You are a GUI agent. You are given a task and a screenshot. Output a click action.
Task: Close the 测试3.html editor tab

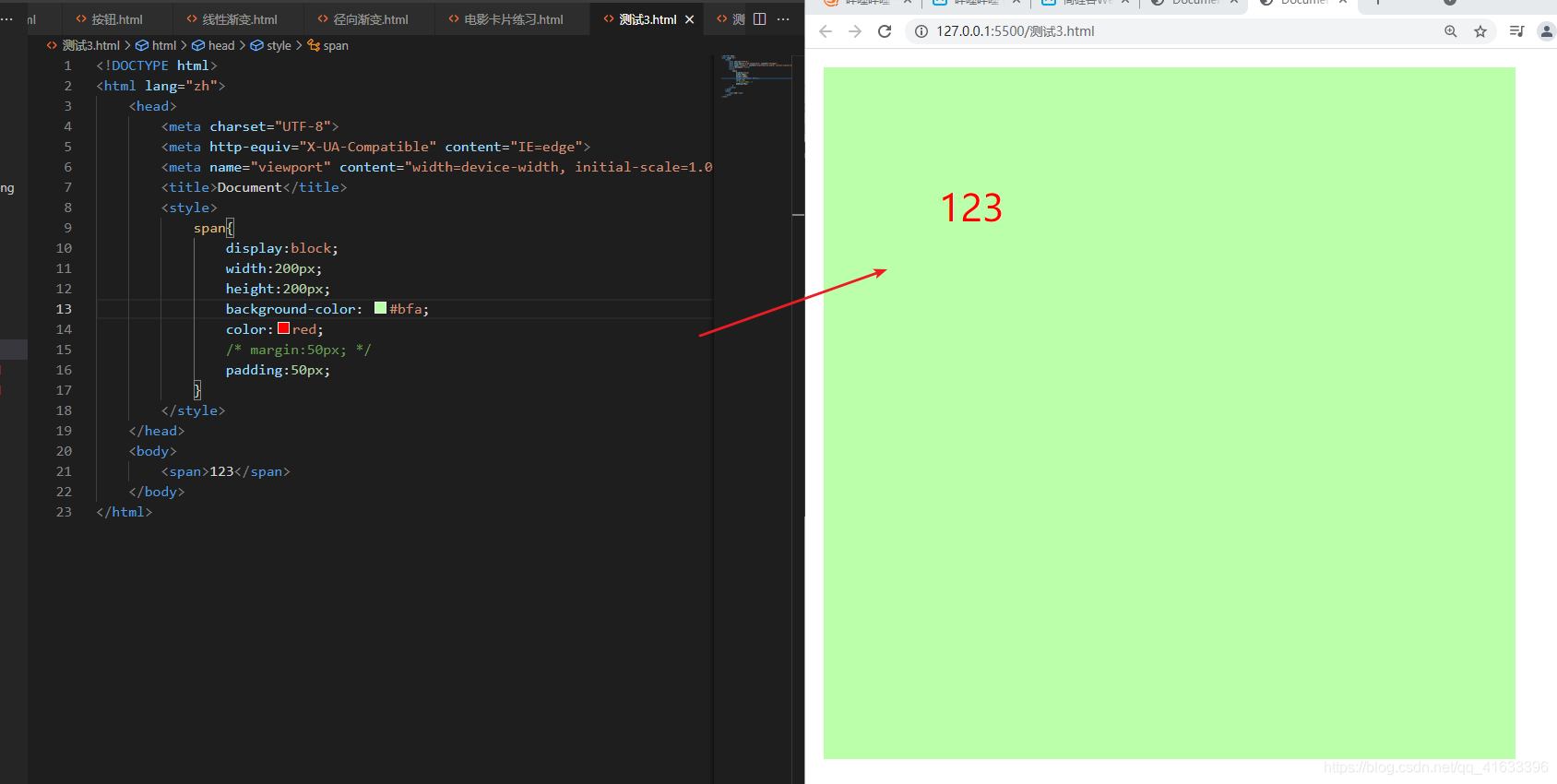pos(689,19)
